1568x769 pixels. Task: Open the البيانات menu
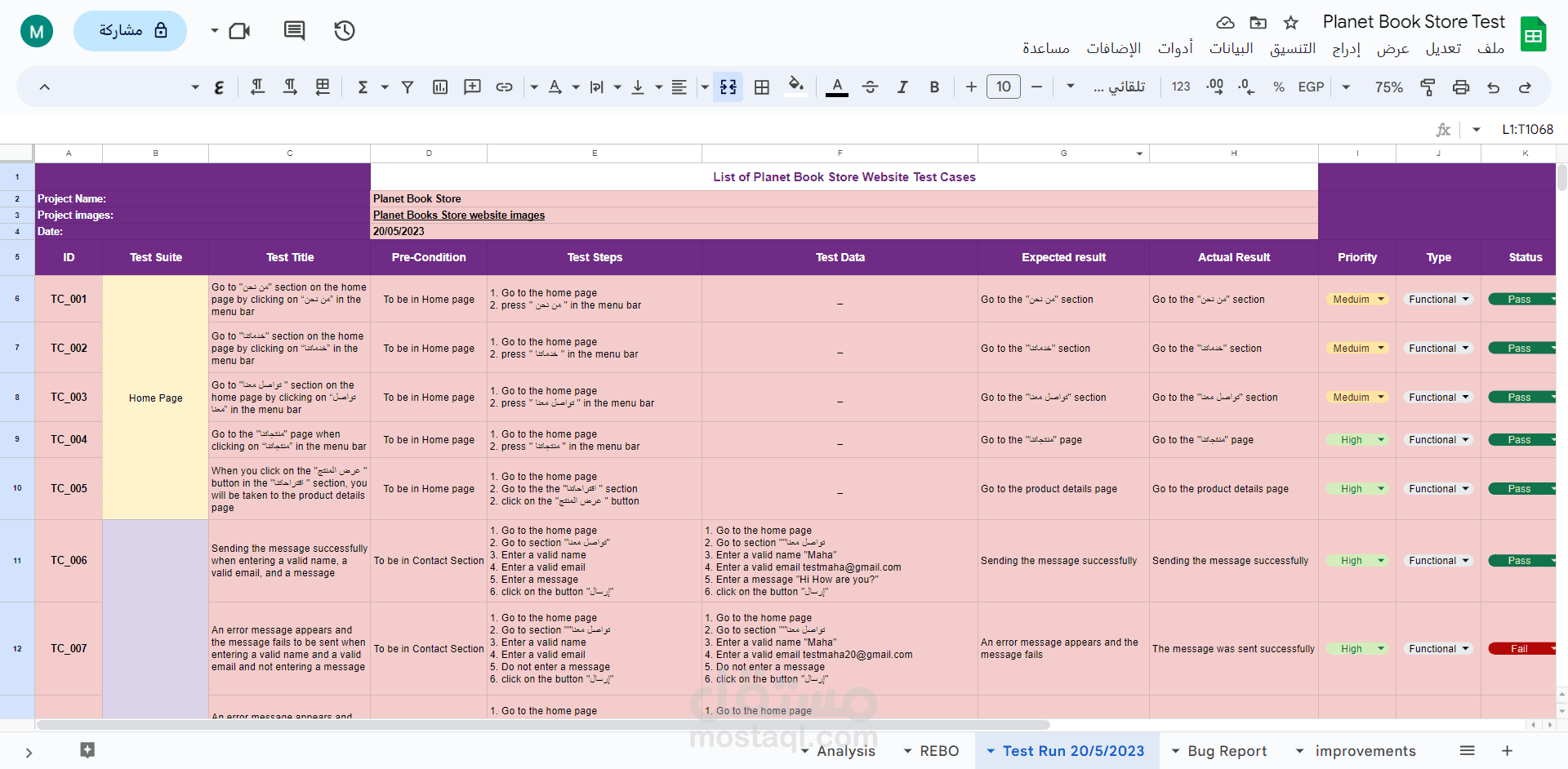point(1231,48)
